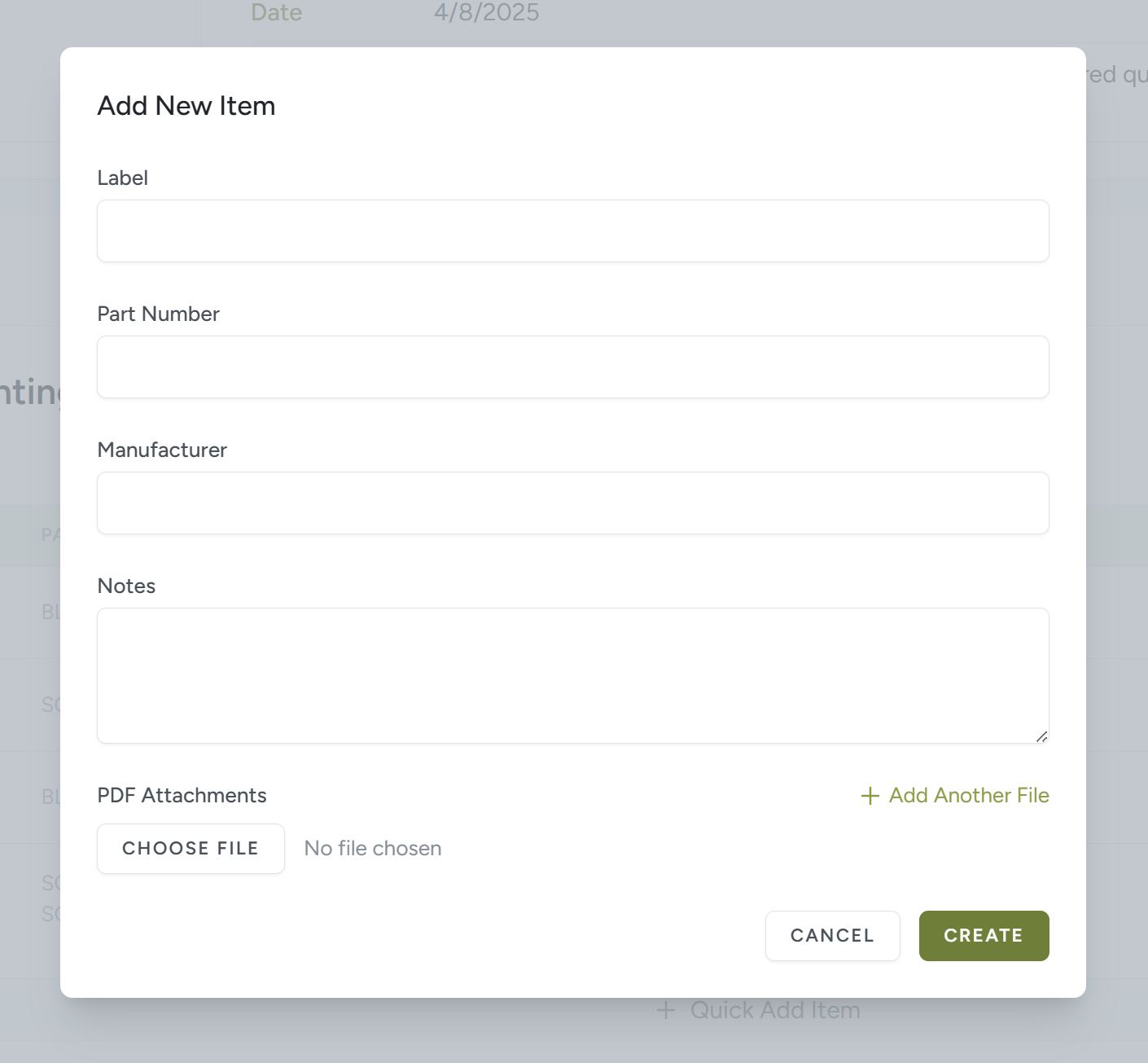
Task: Click the plus icon beside Quick Add Item
Action: pyautogui.click(x=666, y=1010)
